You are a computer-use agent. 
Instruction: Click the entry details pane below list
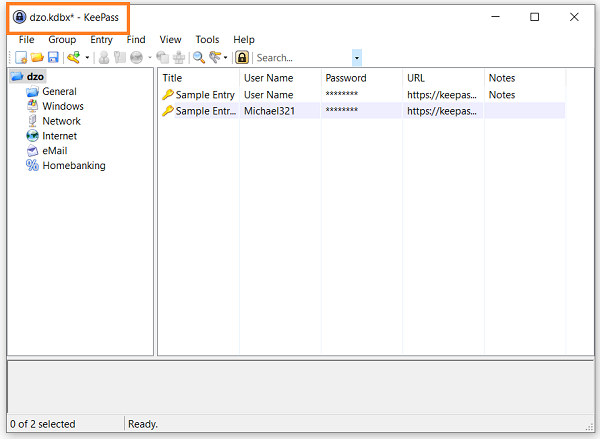[300, 387]
